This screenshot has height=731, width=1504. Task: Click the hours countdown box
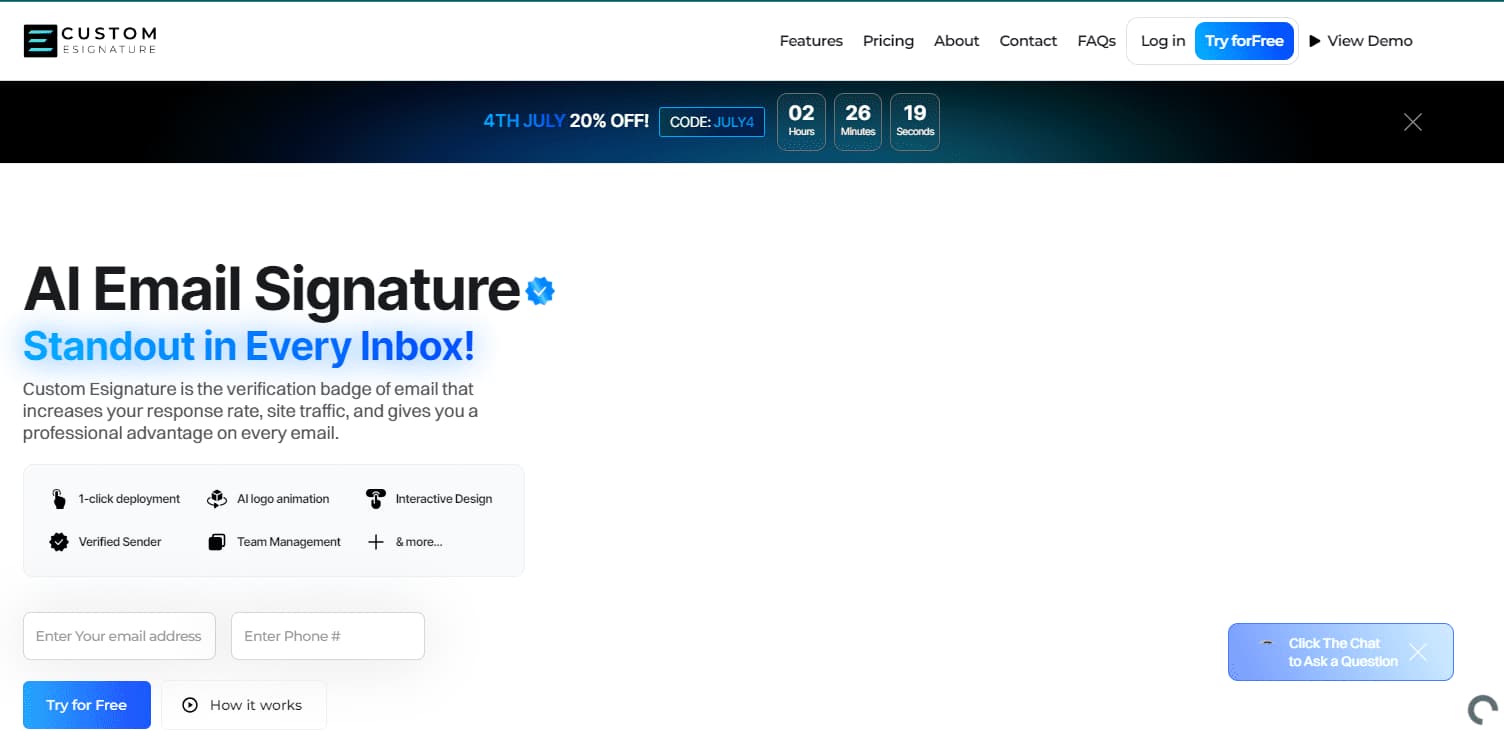801,122
